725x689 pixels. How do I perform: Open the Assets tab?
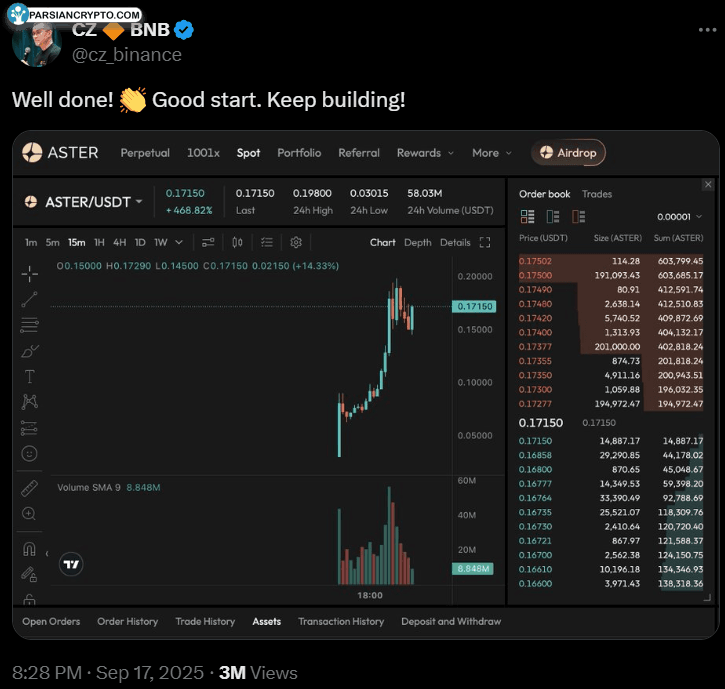pos(267,621)
